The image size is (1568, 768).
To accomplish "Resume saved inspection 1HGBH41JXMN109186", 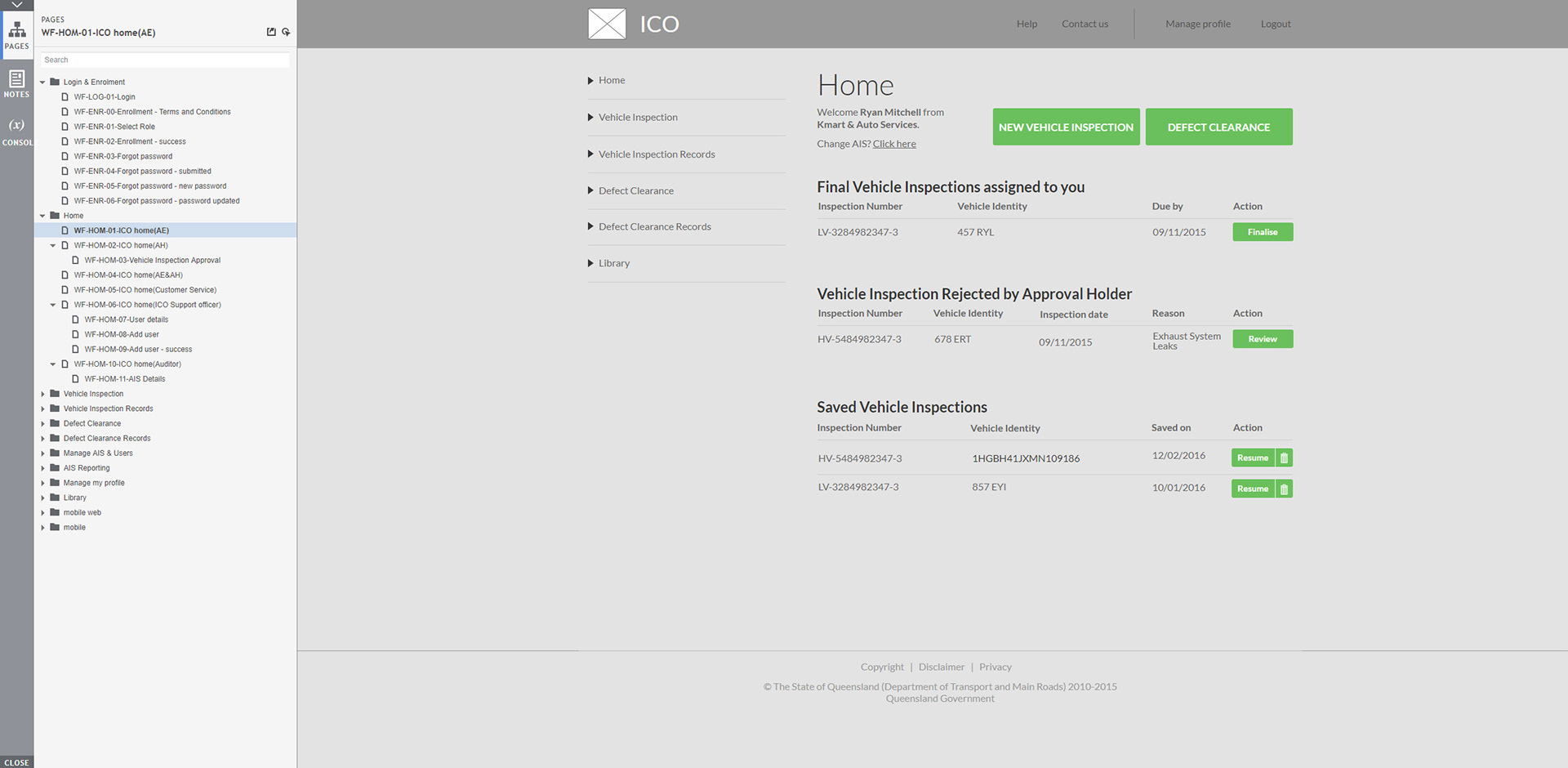I will click(x=1253, y=458).
